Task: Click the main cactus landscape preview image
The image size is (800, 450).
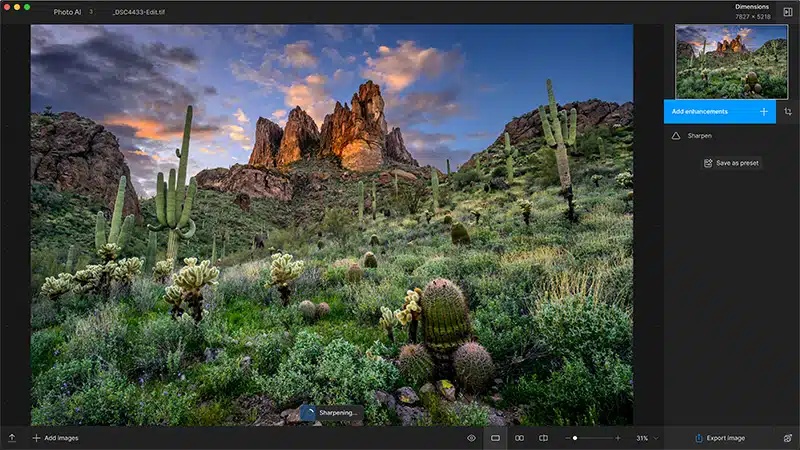Action: pyautogui.click(x=332, y=224)
